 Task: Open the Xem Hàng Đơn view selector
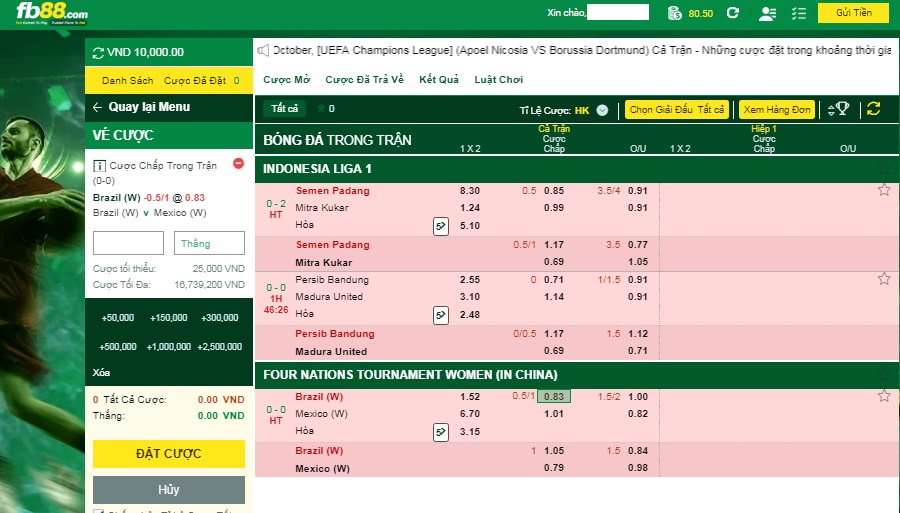pyautogui.click(x=777, y=110)
